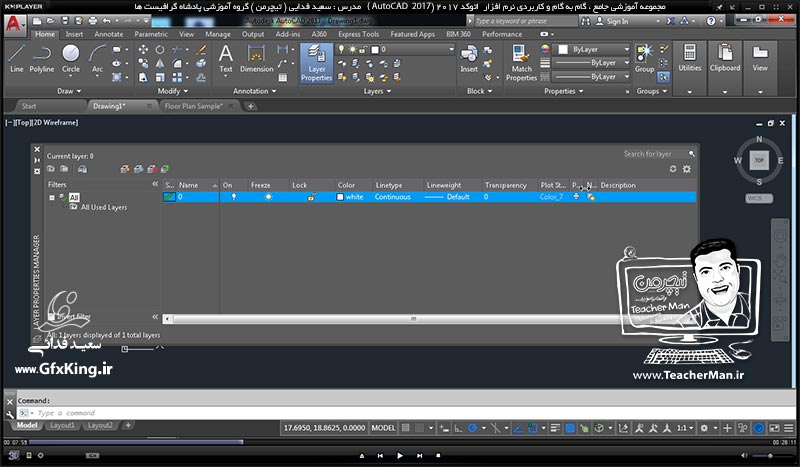Click the video progress bar

400,442
